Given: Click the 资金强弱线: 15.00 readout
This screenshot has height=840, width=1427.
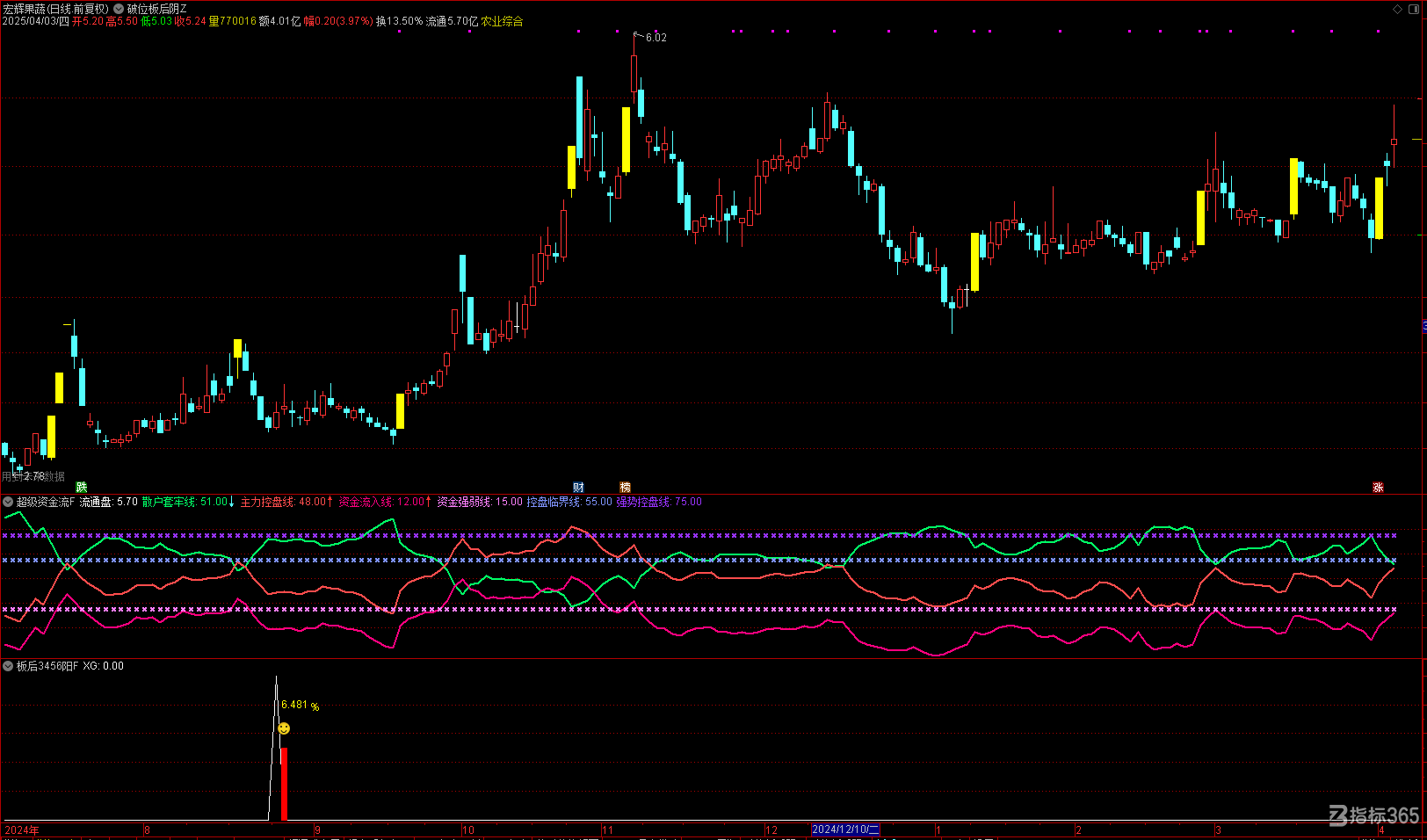Looking at the screenshot, I should pyautogui.click(x=480, y=502).
